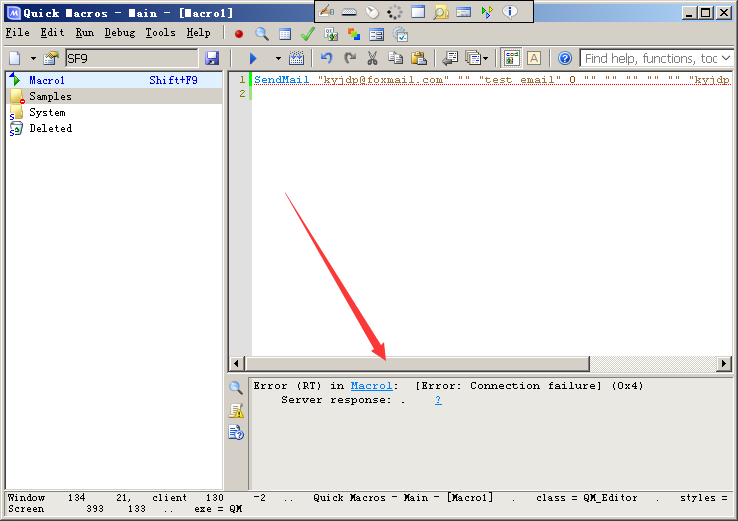Screen dimensions: 738x521
Task: Click the Paste clipboard icon
Action: 419,59
